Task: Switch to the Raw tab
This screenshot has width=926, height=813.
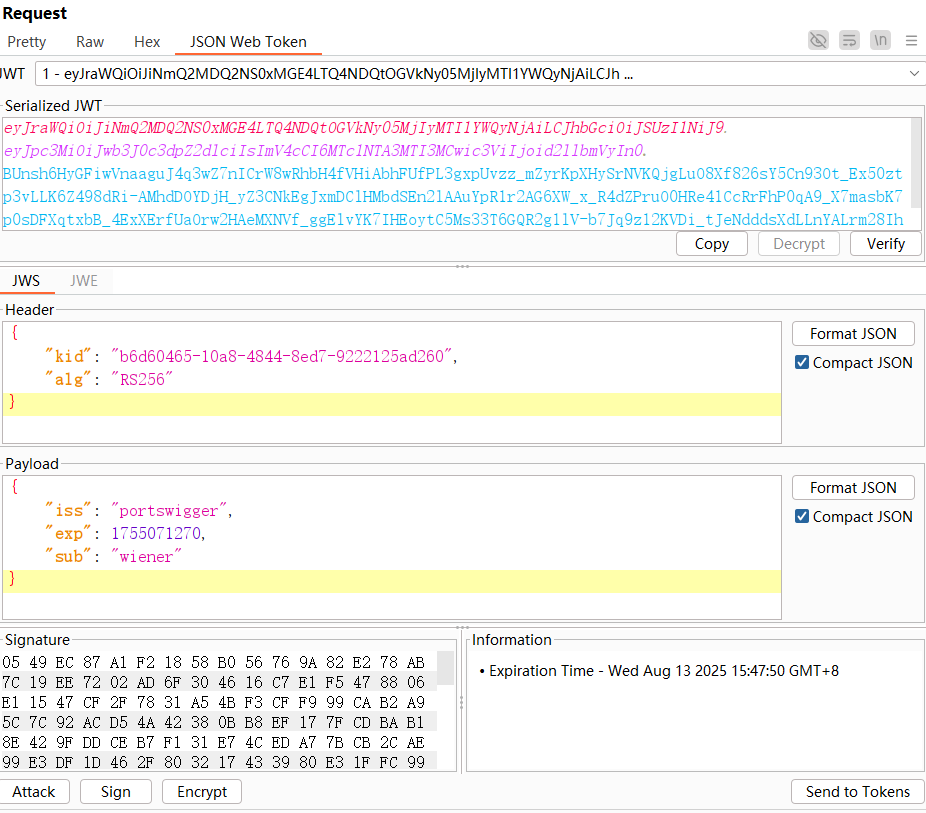Action: point(90,42)
